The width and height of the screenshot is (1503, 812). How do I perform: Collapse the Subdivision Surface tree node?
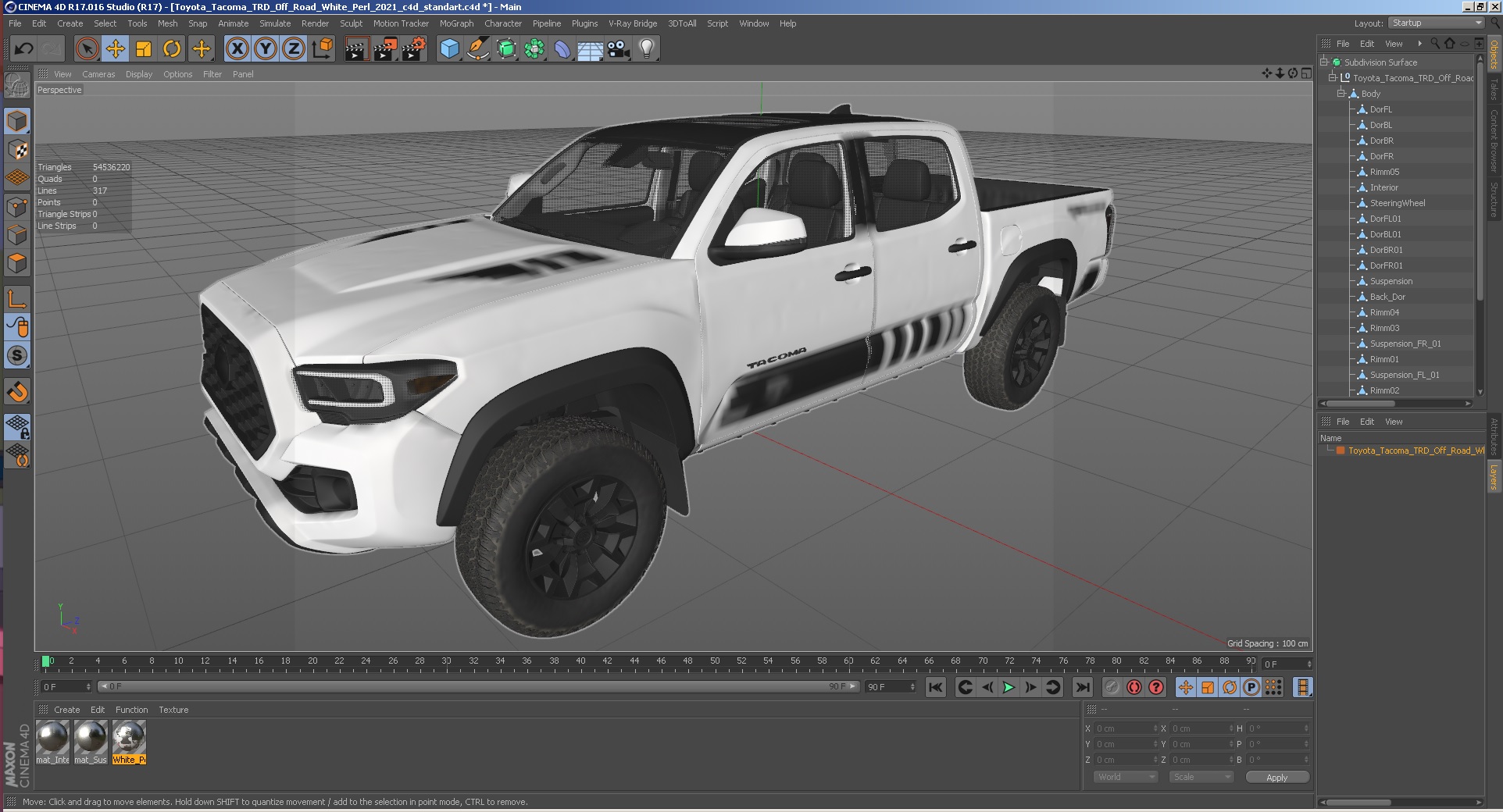point(1324,62)
